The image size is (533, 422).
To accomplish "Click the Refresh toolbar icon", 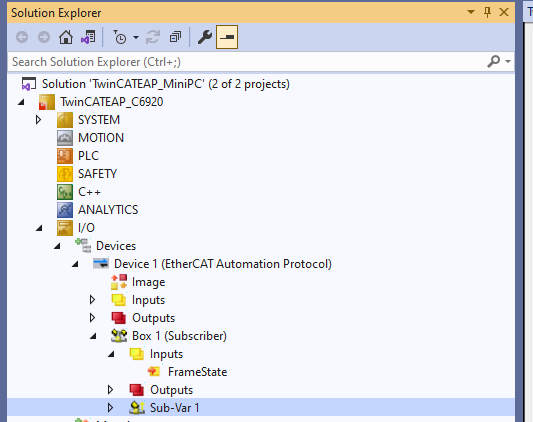I will 153,37.
